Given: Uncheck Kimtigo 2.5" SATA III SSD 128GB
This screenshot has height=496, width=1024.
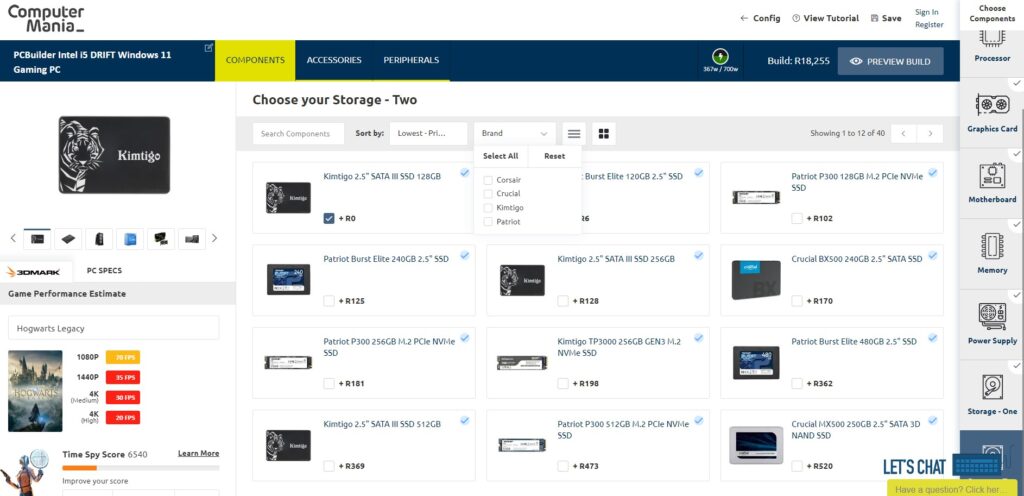Looking at the screenshot, I should (330, 218).
